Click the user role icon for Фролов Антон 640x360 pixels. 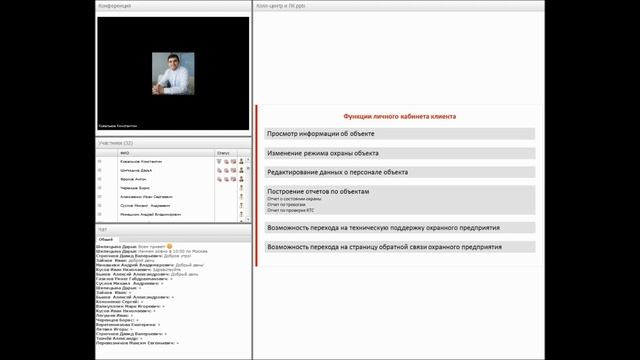click(x=241, y=179)
